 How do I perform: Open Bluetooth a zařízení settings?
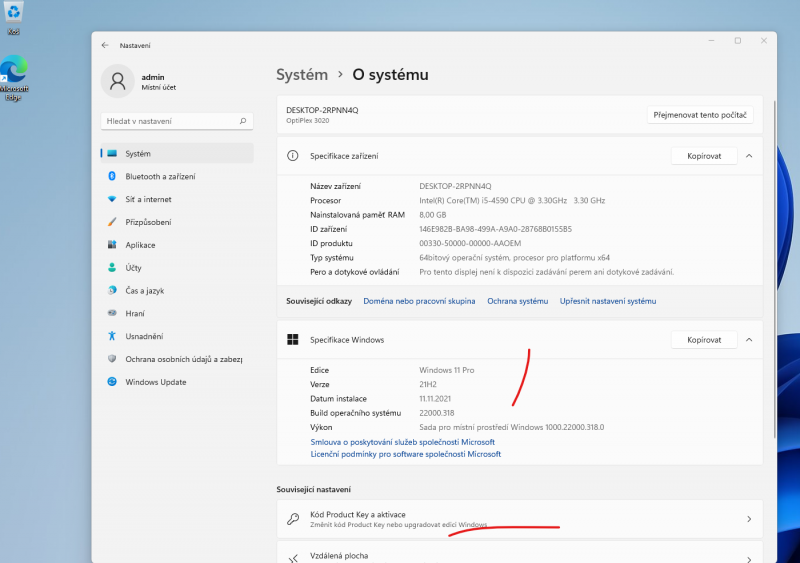pos(177,176)
